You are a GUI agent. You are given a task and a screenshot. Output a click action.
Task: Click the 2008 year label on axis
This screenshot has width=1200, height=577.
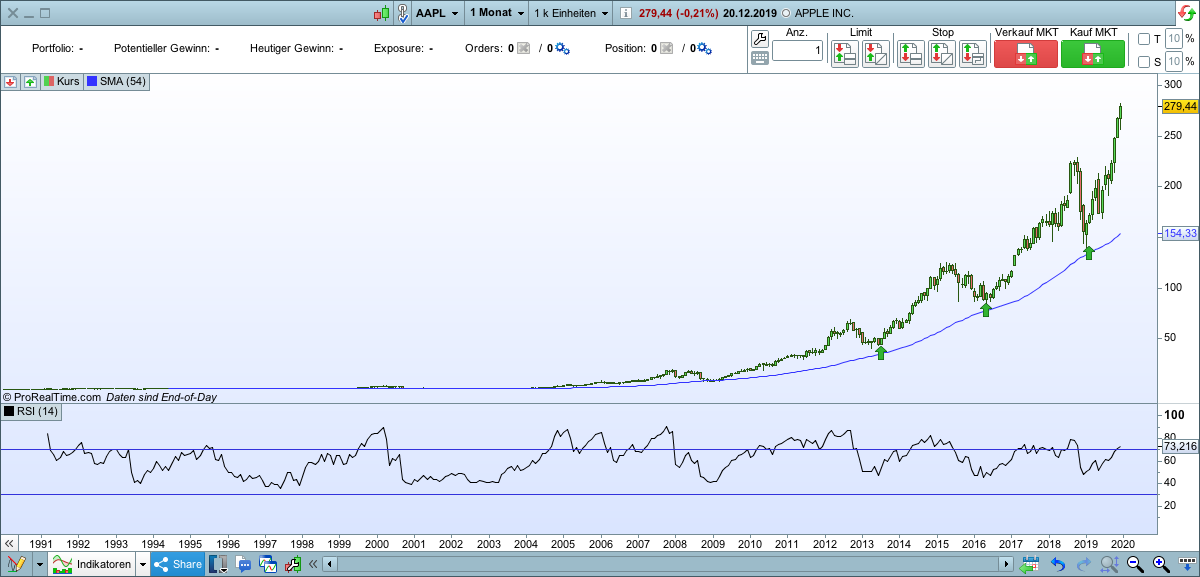[x=675, y=543]
